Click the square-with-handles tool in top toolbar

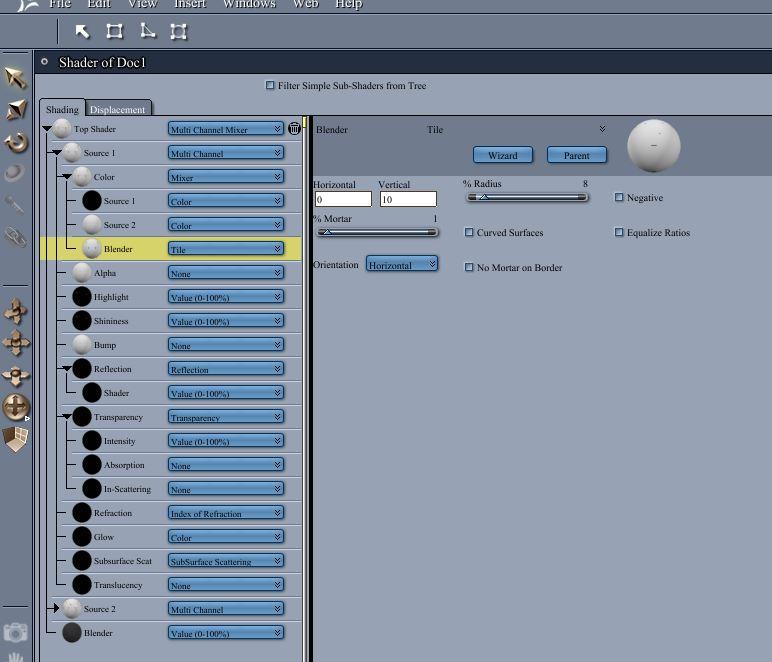179,32
